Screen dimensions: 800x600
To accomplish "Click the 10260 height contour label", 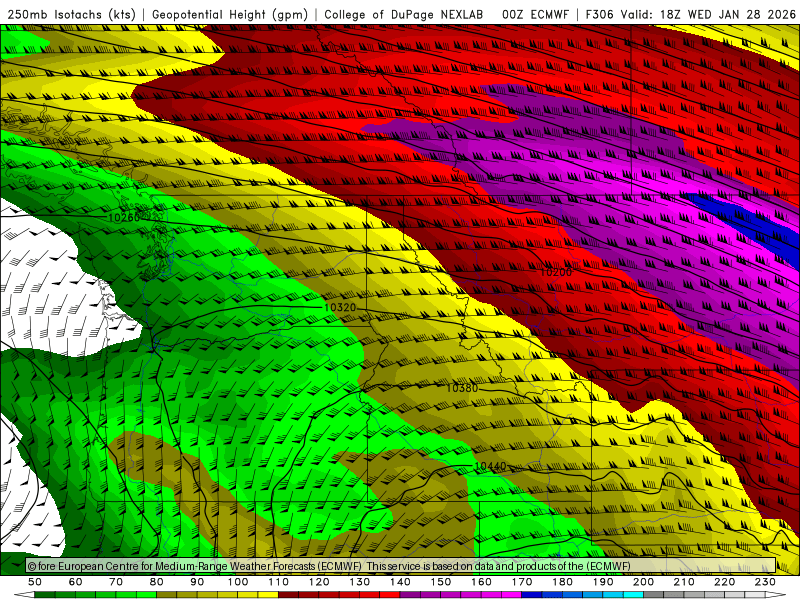I will click(123, 218).
